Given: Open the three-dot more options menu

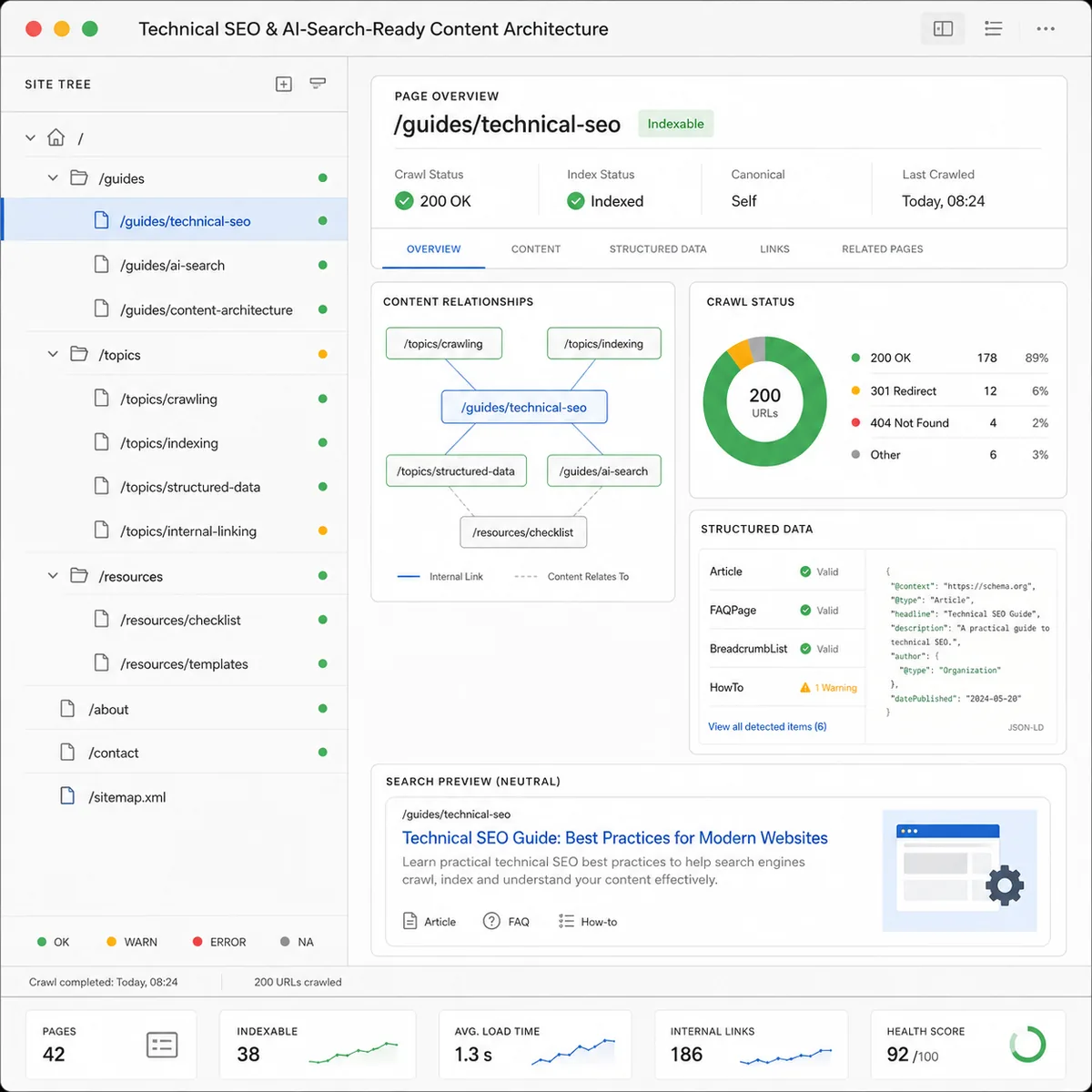Looking at the screenshot, I should tap(1046, 29).
